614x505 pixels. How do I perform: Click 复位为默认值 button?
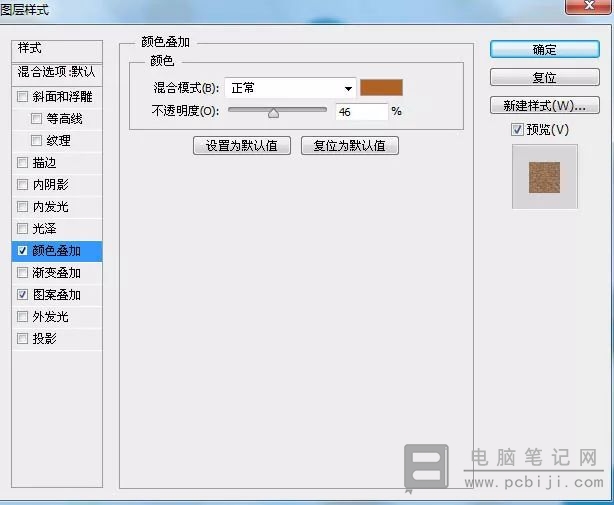click(x=350, y=146)
